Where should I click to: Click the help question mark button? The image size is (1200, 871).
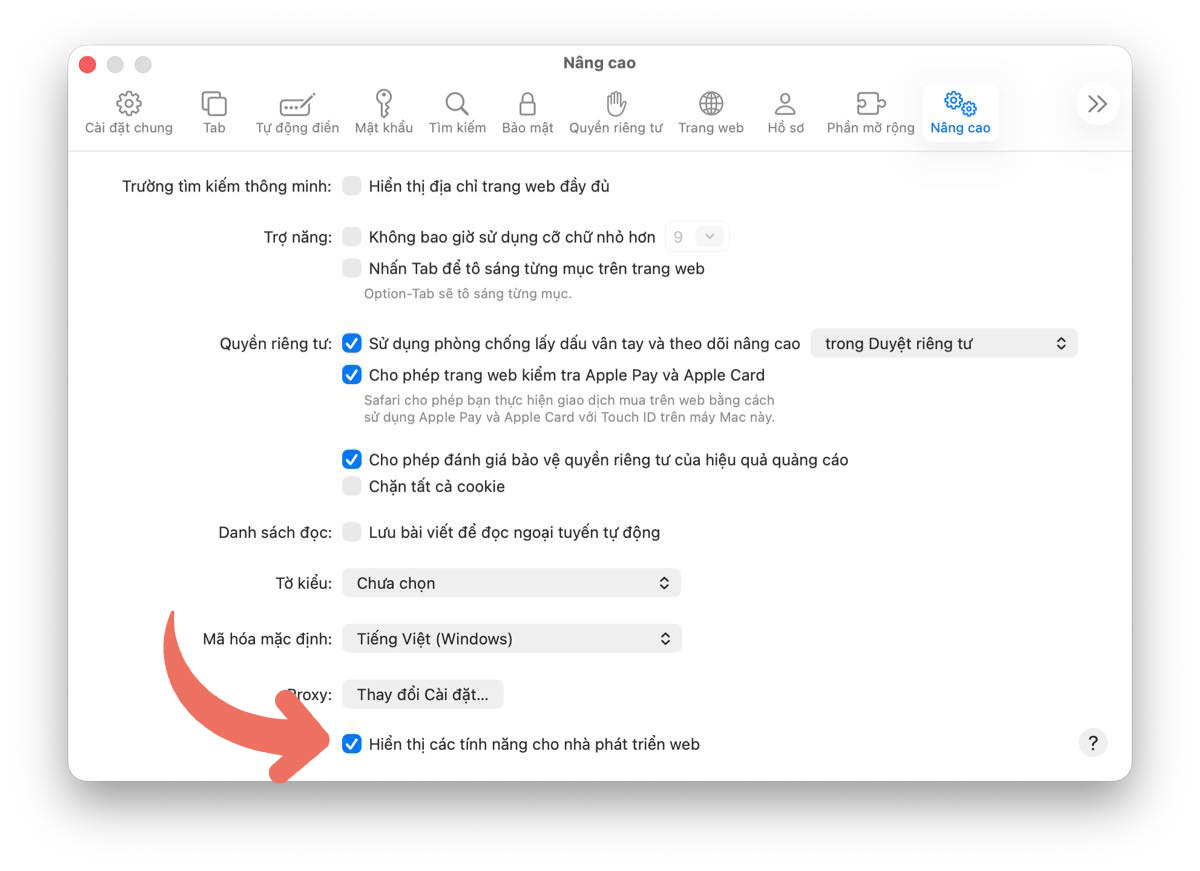point(1093,743)
